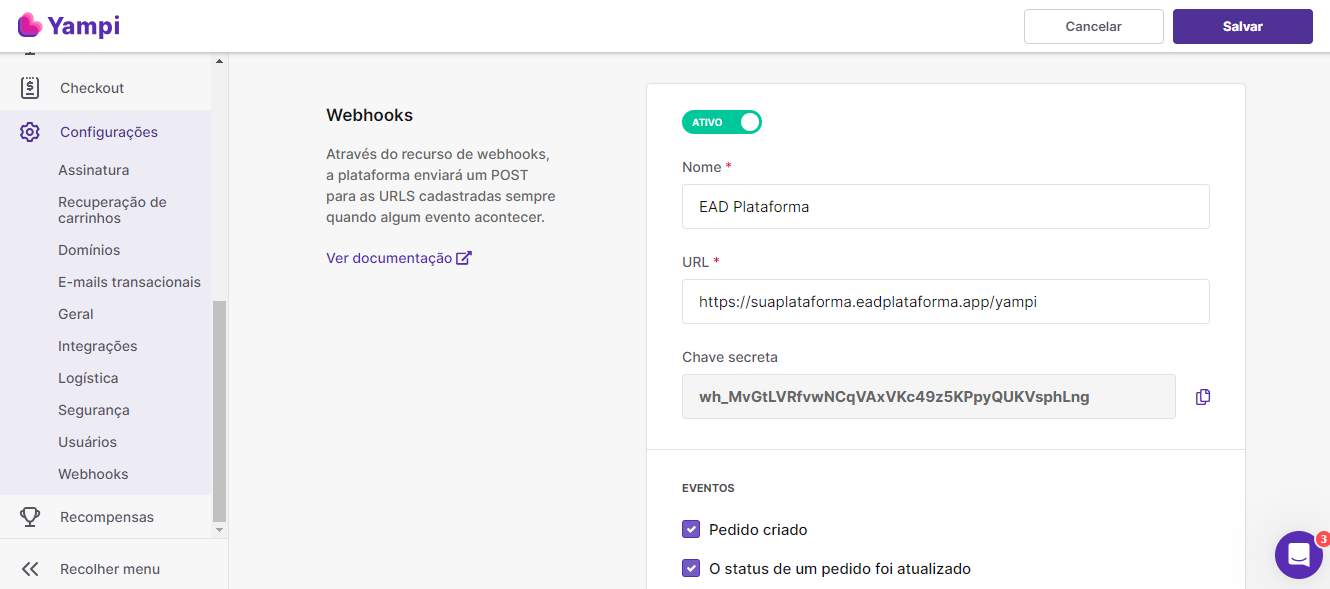Image resolution: width=1330 pixels, height=589 pixels.
Task: Select Assinatura under Configurações
Action: click(94, 170)
